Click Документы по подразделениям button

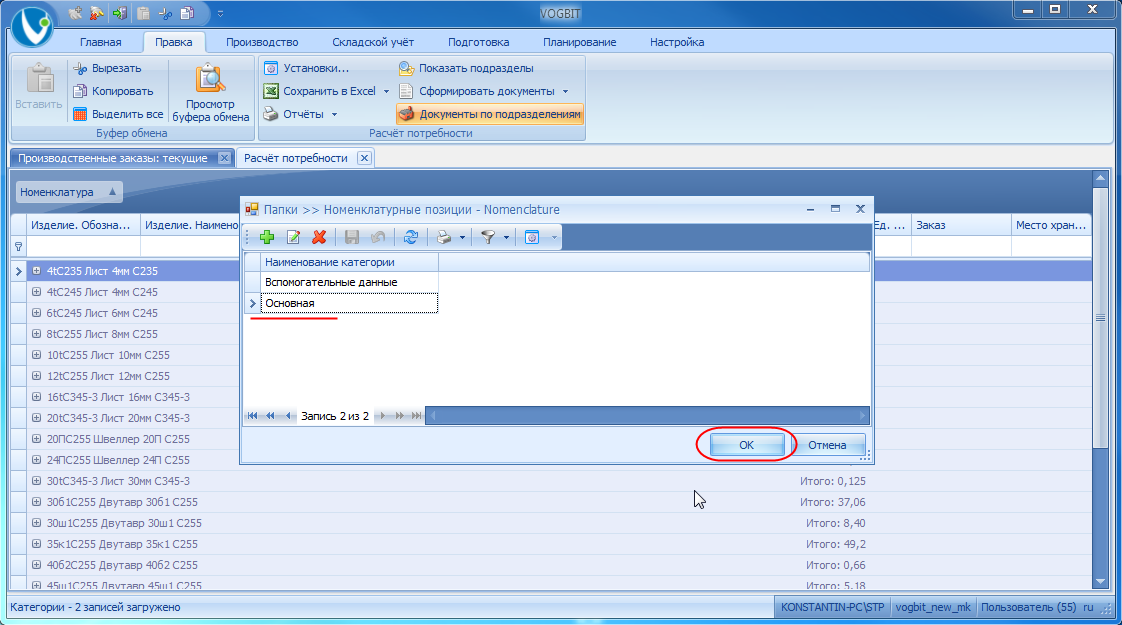pos(489,114)
